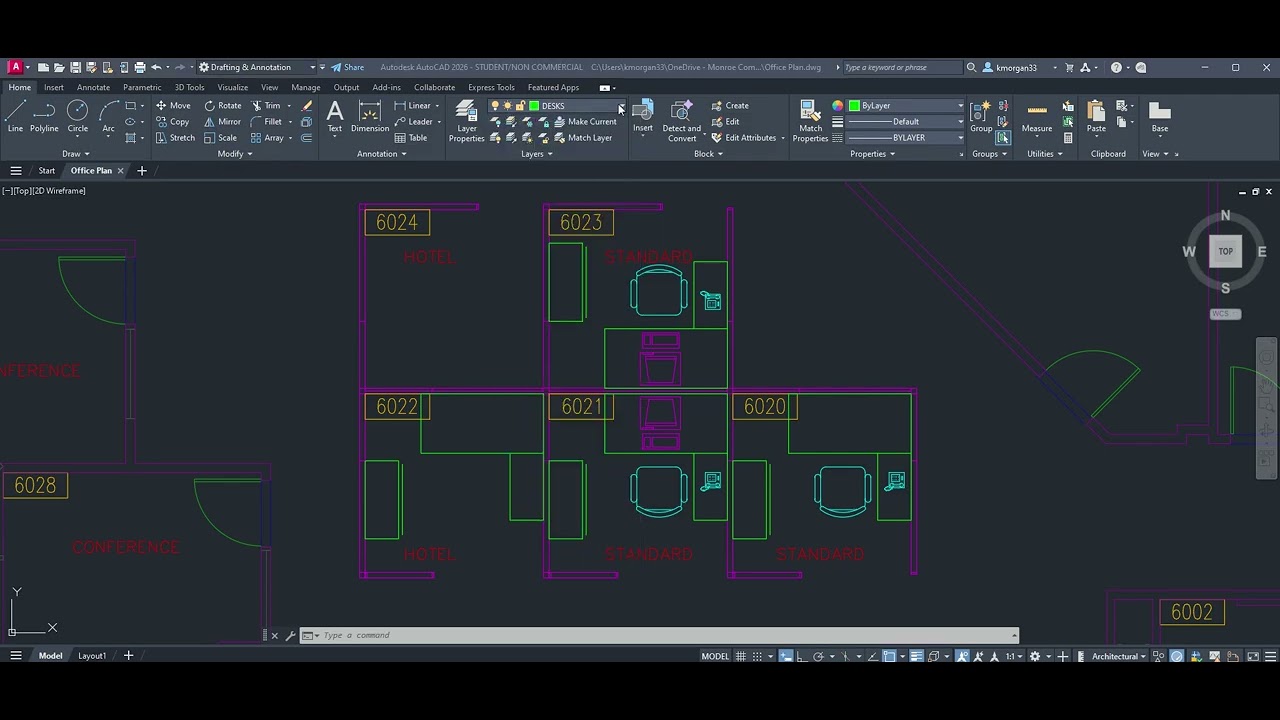Toggle snap mode in status bar
Image resolution: width=1280 pixels, height=720 pixels.
coord(757,656)
